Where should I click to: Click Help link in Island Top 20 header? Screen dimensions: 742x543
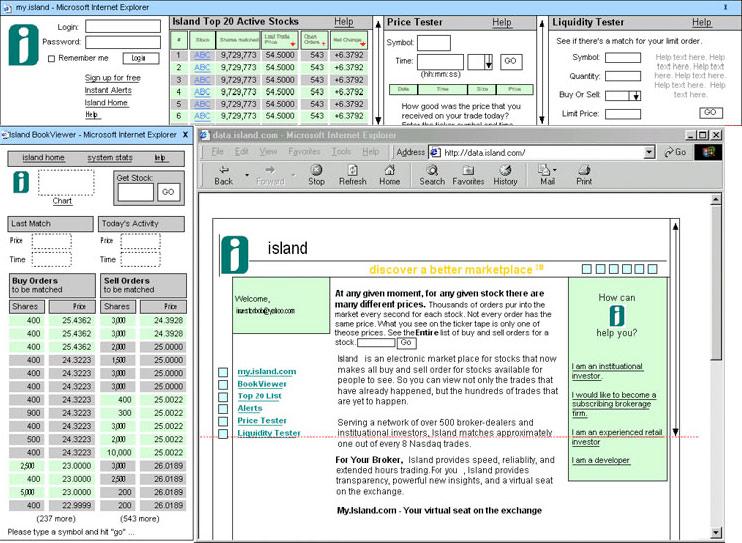344,22
